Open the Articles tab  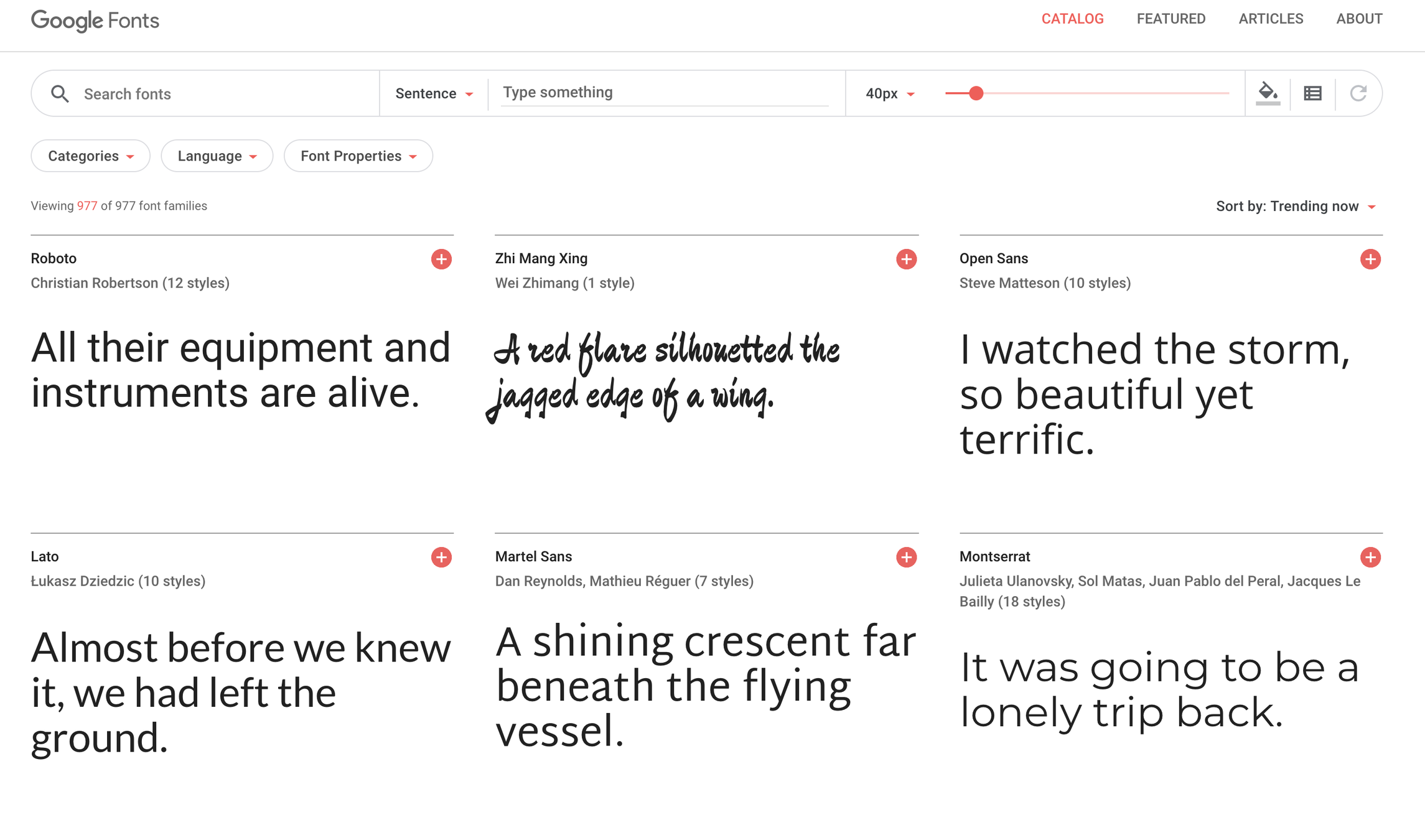point(1271,19)
